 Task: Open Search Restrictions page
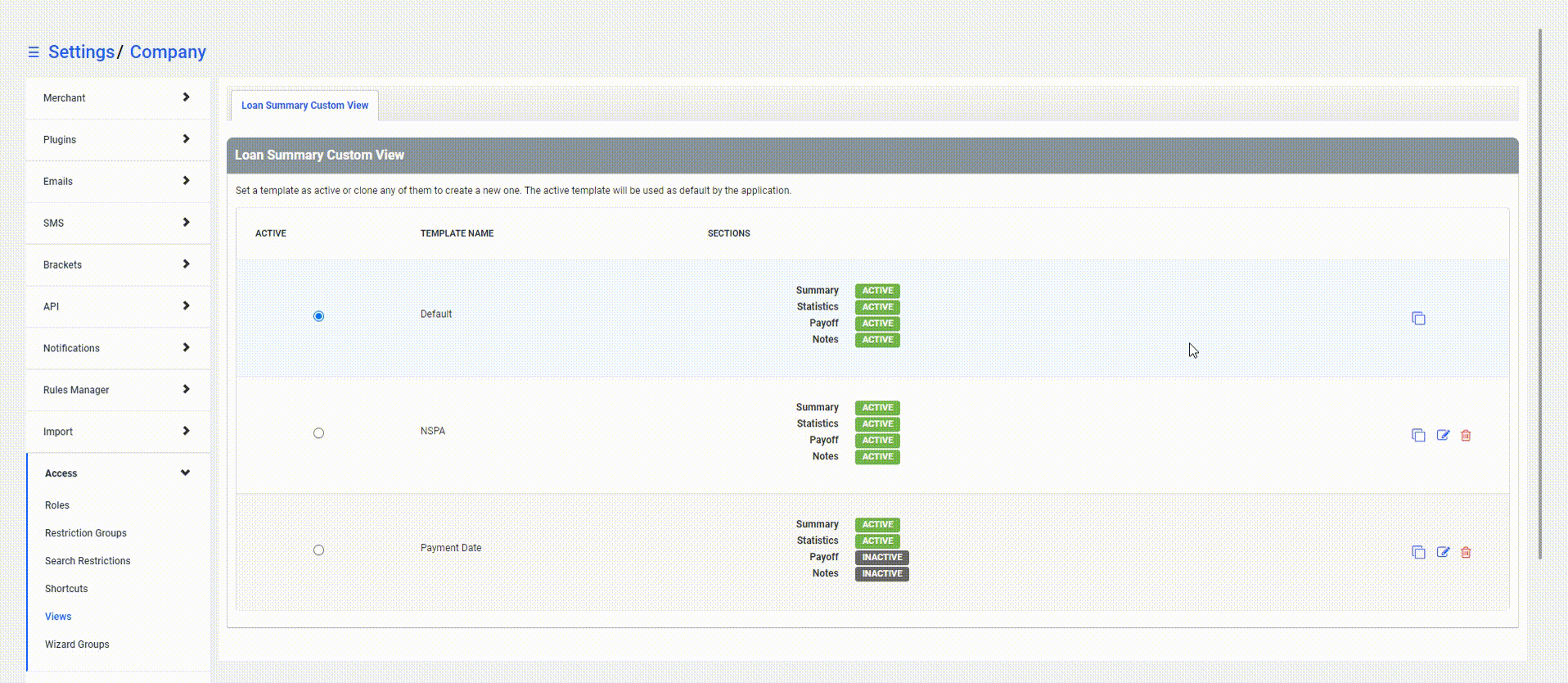click(88, 561)
